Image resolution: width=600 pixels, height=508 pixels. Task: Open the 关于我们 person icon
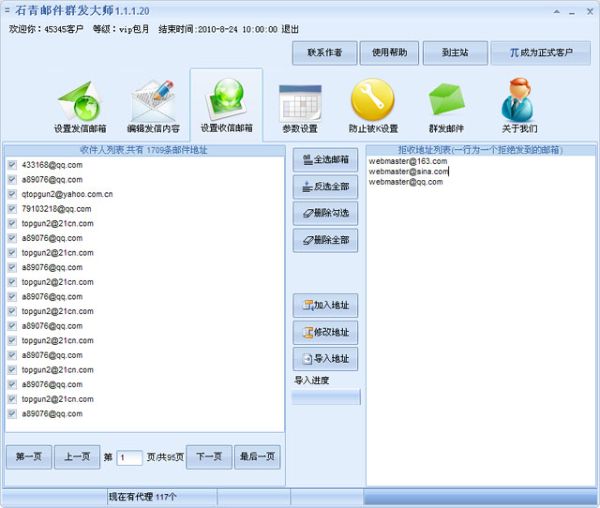pyautogui.click(x=519, y=99)
